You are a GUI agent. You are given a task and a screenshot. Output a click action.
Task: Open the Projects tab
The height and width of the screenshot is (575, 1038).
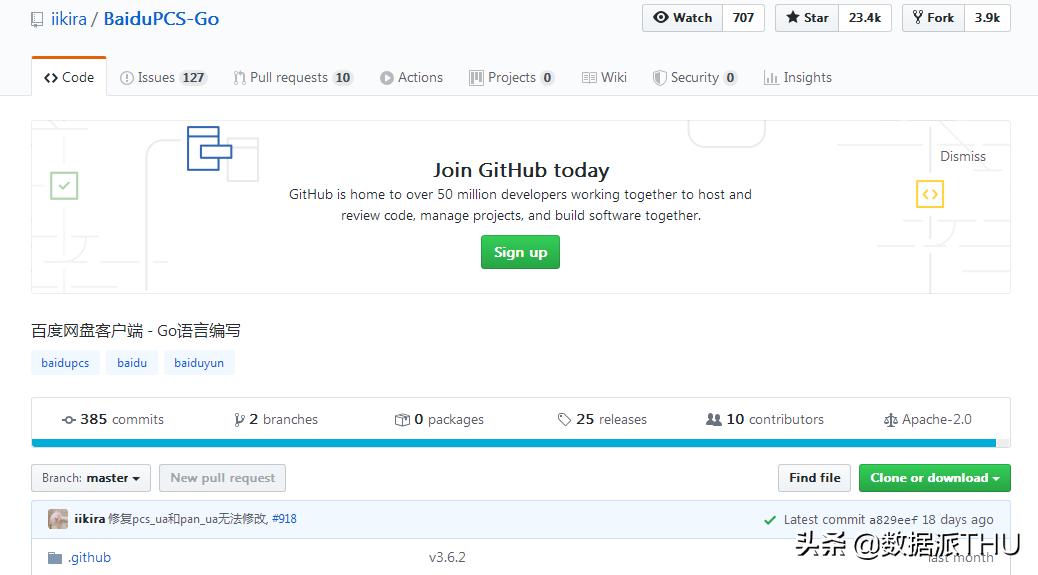pos(511,77)
